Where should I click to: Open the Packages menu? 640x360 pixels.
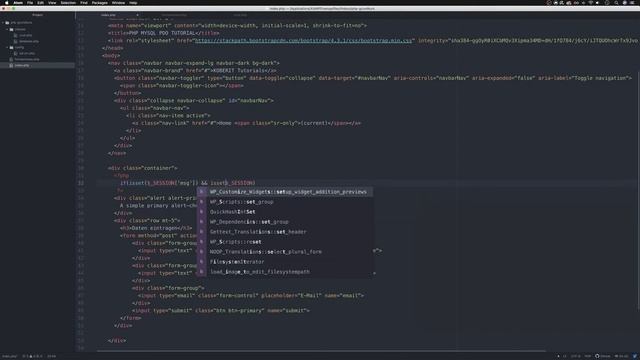[100, 2]
